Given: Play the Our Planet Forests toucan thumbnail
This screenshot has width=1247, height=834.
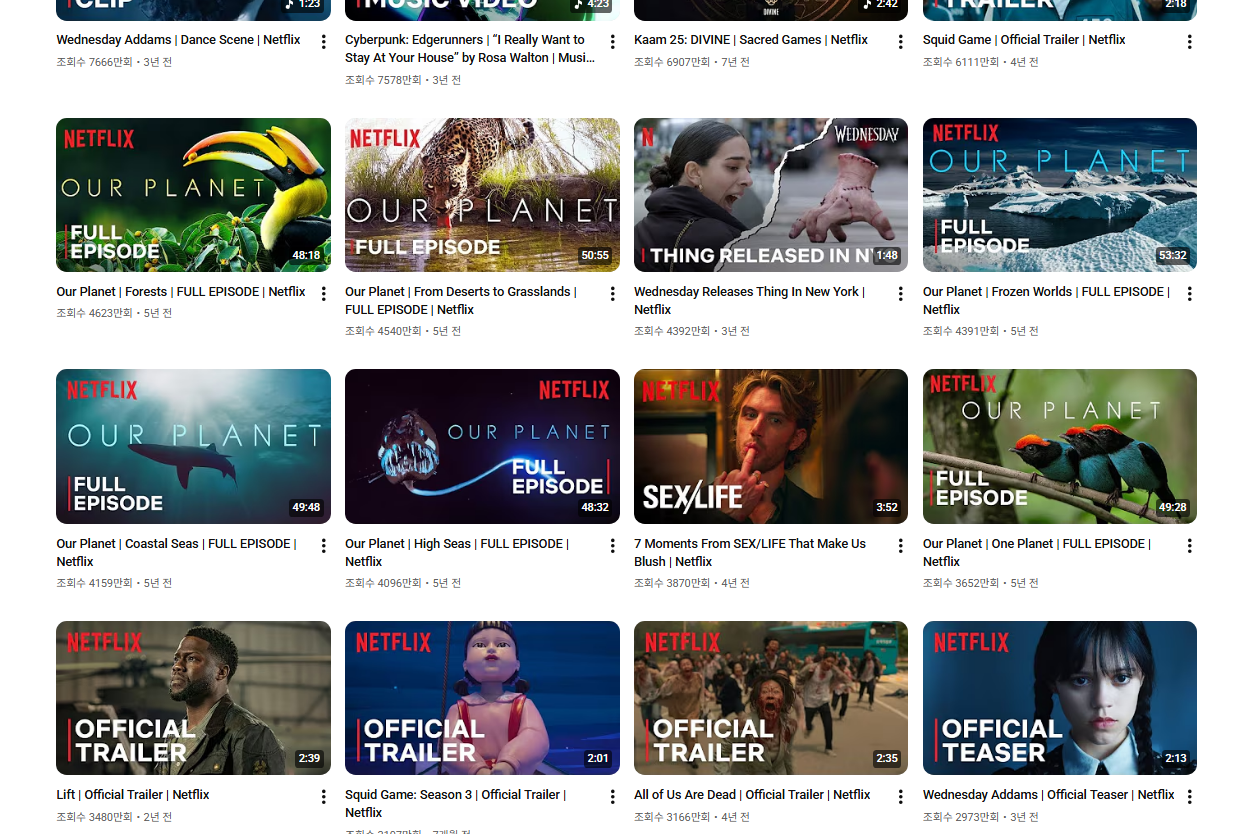Looking at the screenshot, I should tap(193, 195).
